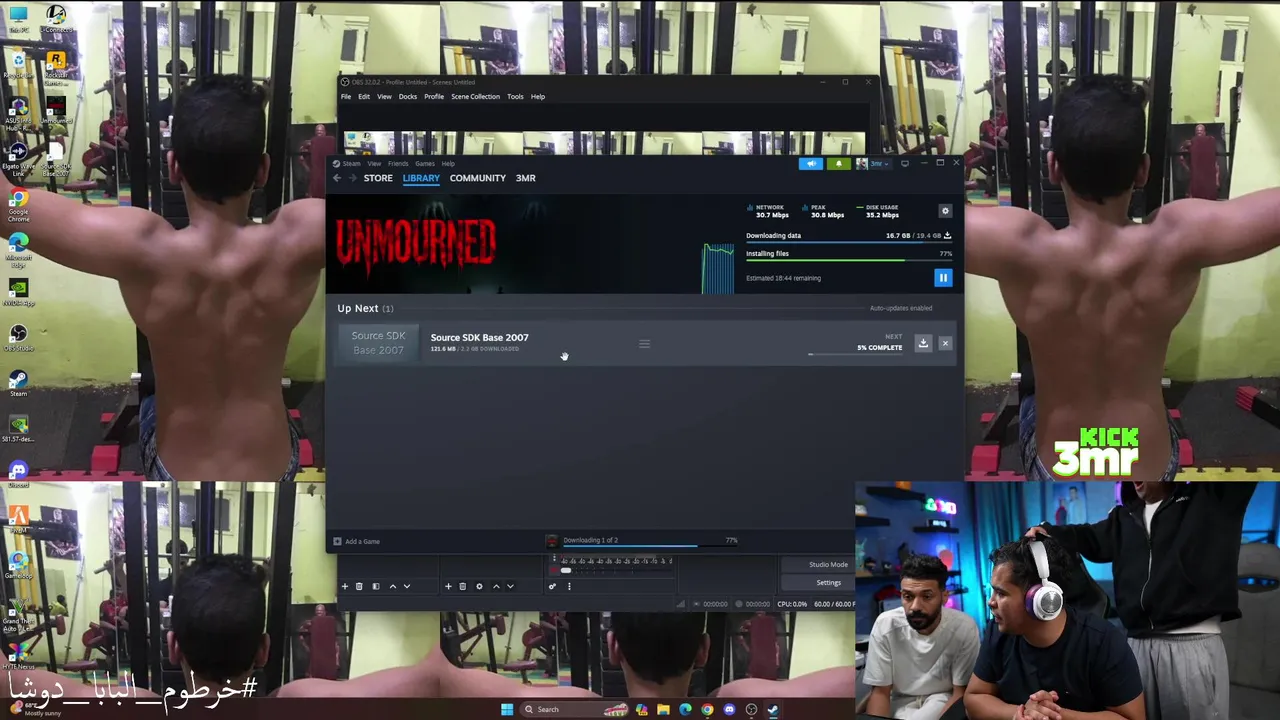Open the Tools menu in OBS
The width and height of the screenshot is (1280, 720).
point(515,97)
